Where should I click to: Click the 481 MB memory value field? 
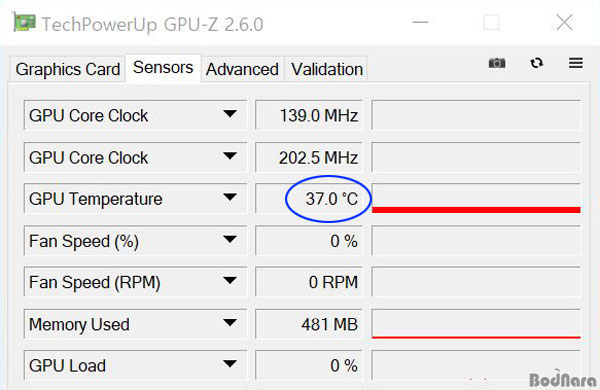[x=309, y=324]
